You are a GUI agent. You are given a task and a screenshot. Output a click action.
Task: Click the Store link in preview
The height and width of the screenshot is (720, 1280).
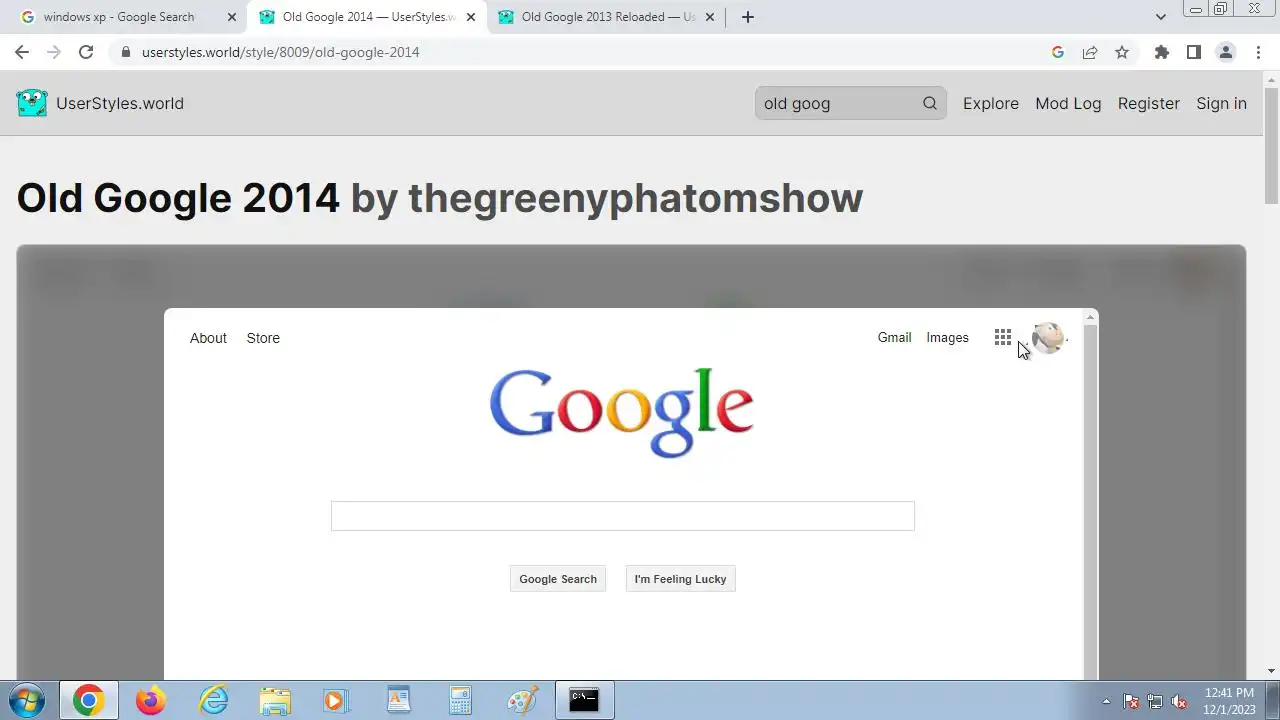[x=263, y=338]
